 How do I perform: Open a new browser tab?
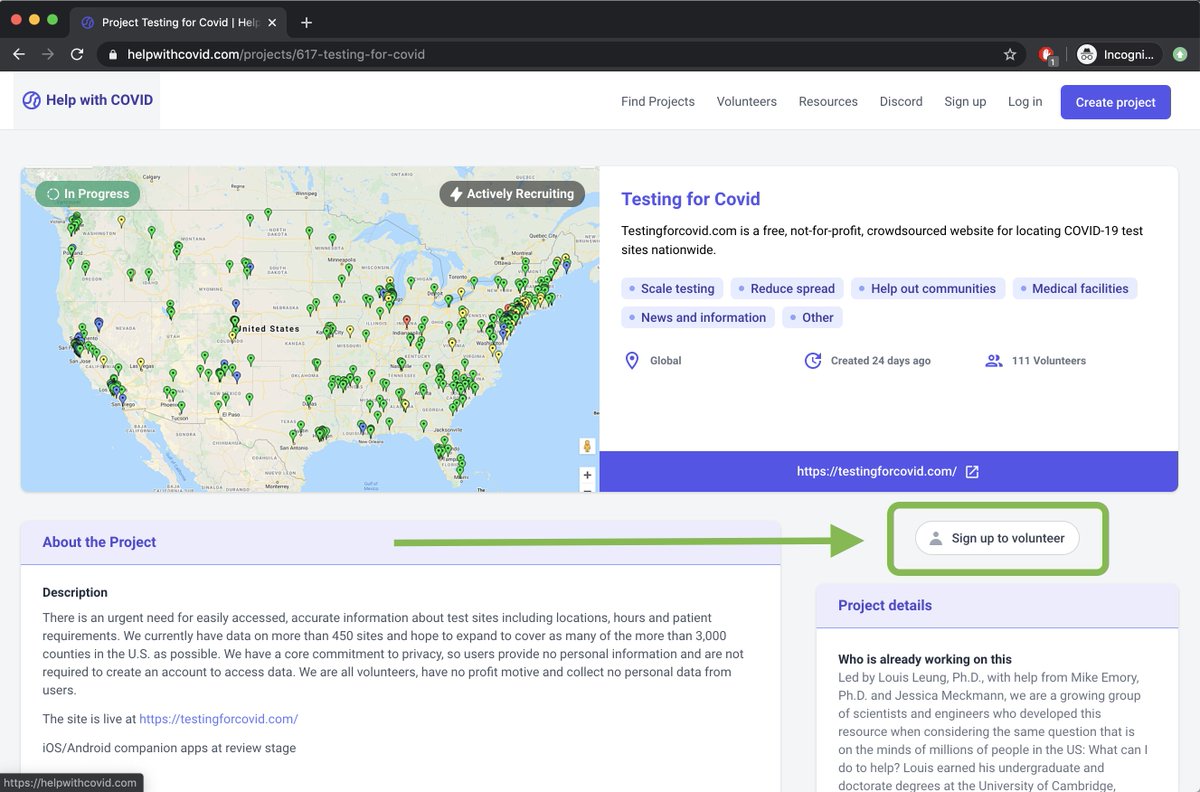[306, 22]
